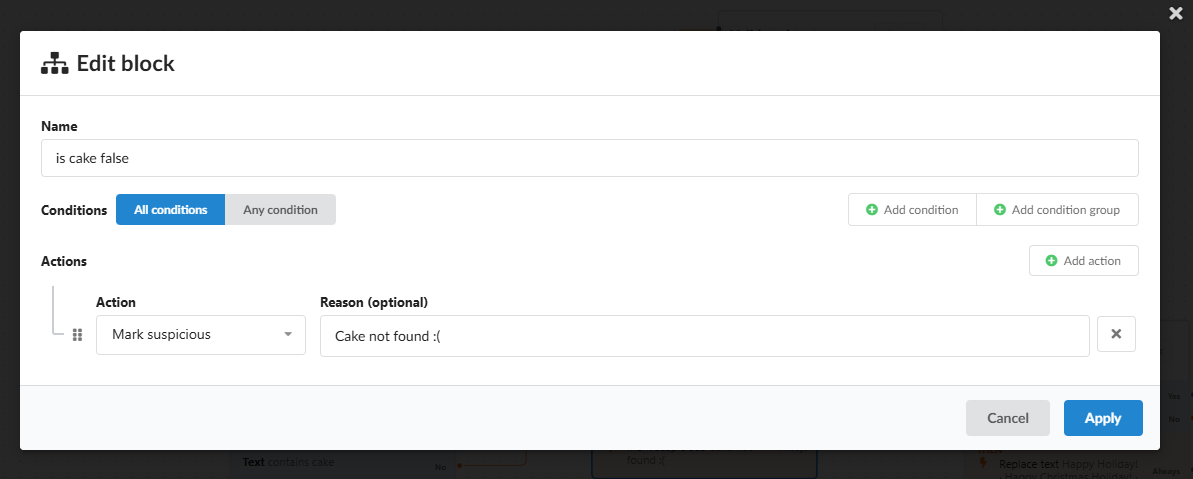Close the Edit block dialog with the X

coord(1176,13)
